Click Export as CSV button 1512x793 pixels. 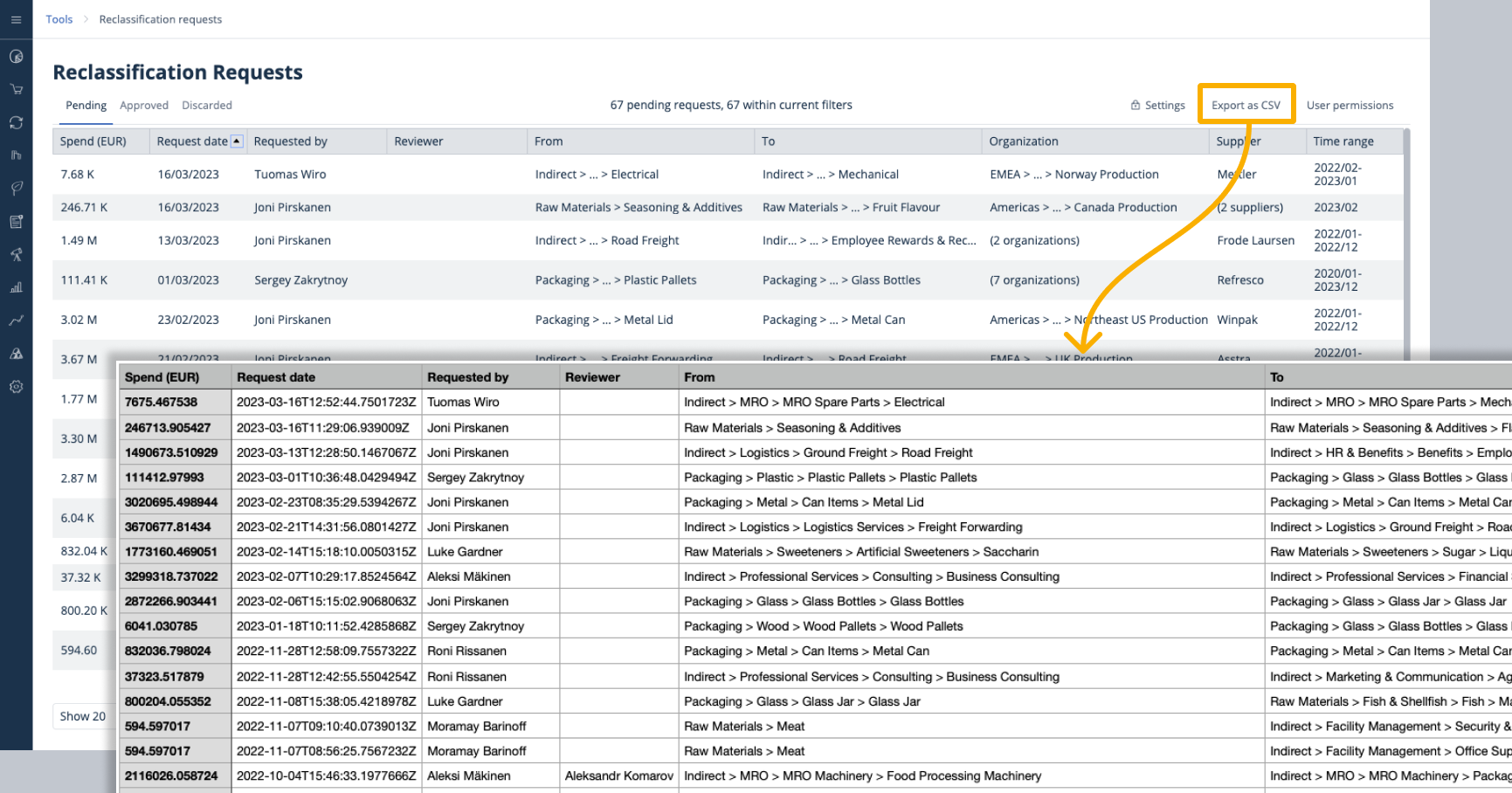(1246, 106)
